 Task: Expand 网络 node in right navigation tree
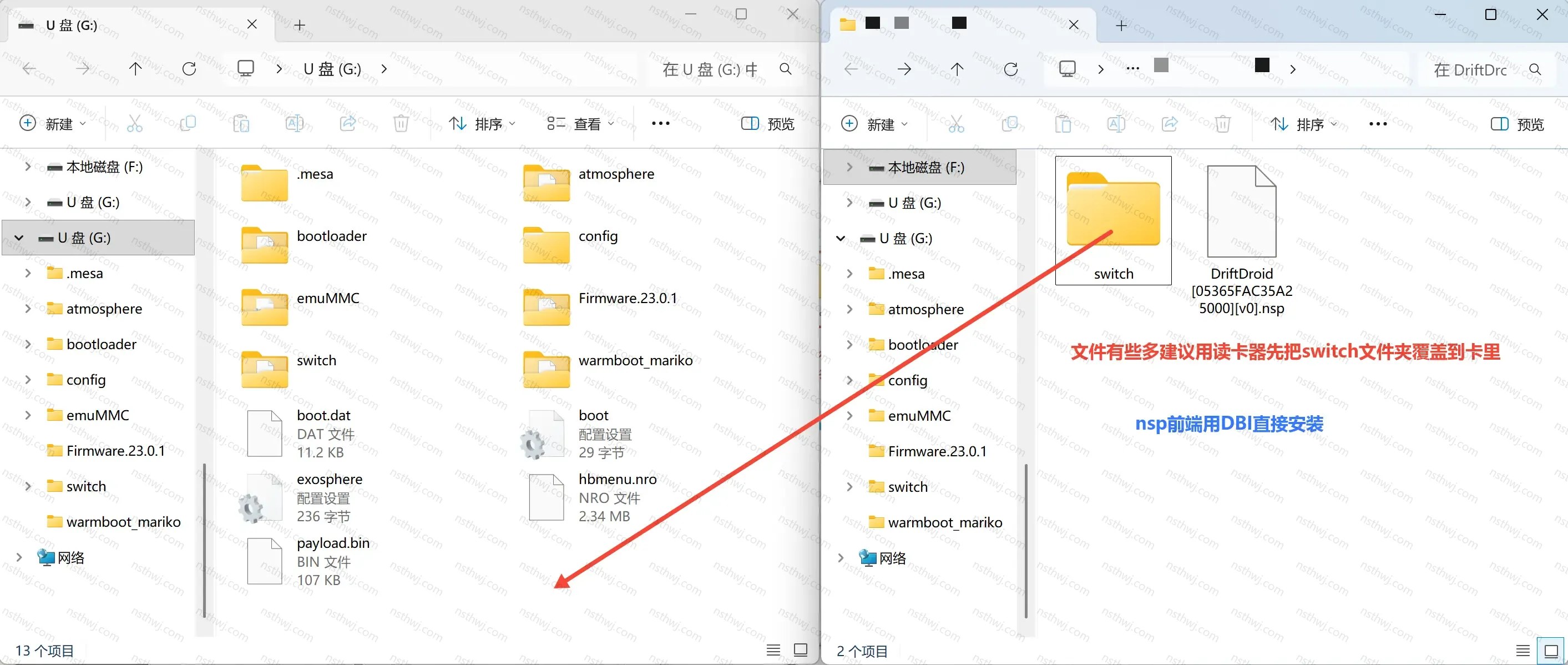click(x=841, y=558)
